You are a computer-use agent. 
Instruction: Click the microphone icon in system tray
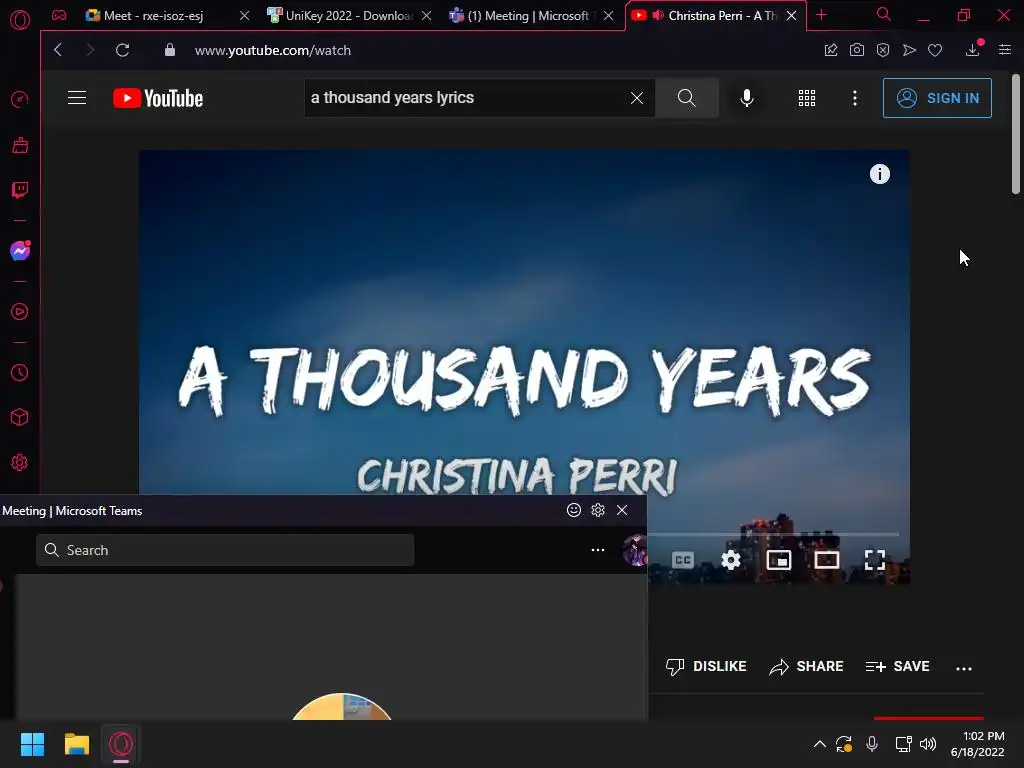(872, 744)
